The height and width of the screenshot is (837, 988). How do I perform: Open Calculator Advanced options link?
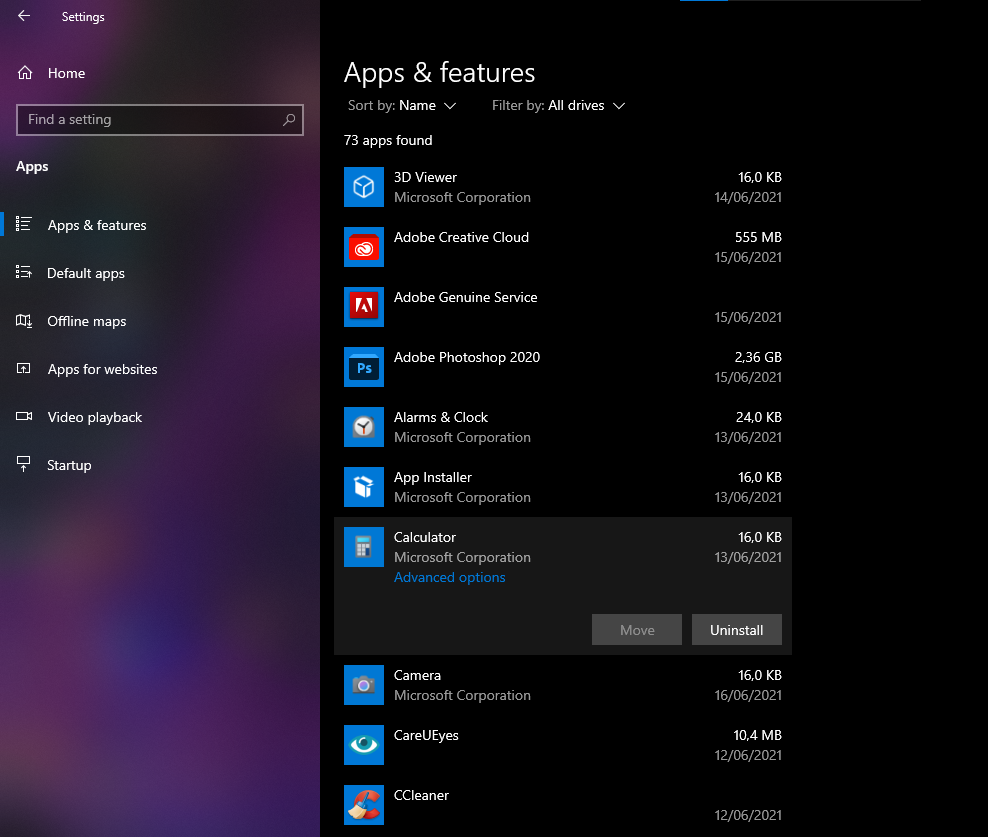(449, 577)
